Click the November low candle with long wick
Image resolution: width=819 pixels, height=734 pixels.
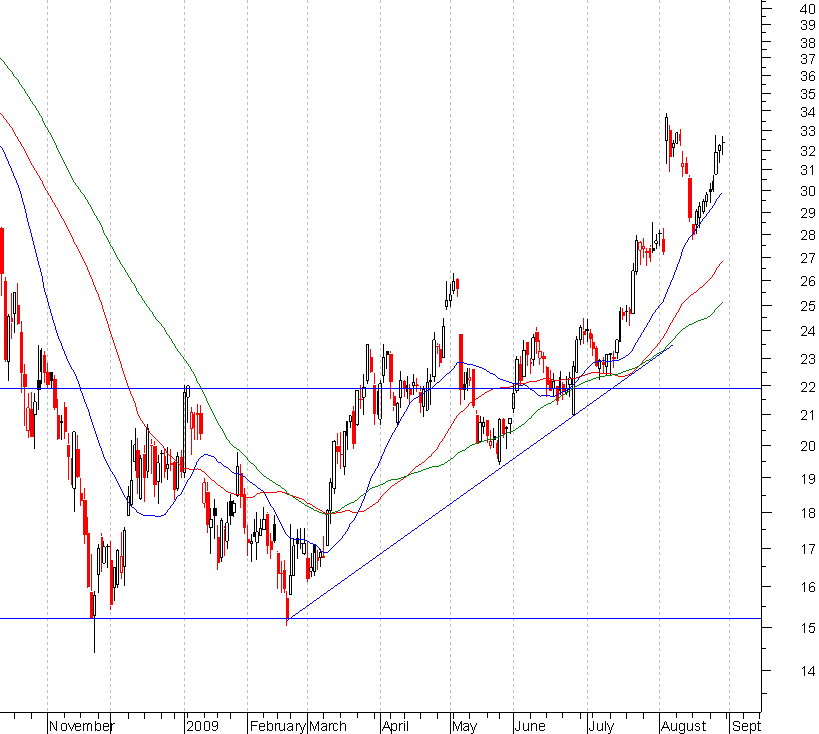tap(95, 622)
